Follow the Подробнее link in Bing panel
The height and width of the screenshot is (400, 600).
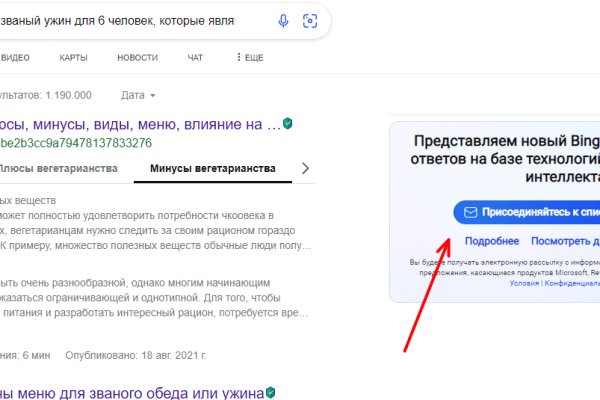[492, 241]
